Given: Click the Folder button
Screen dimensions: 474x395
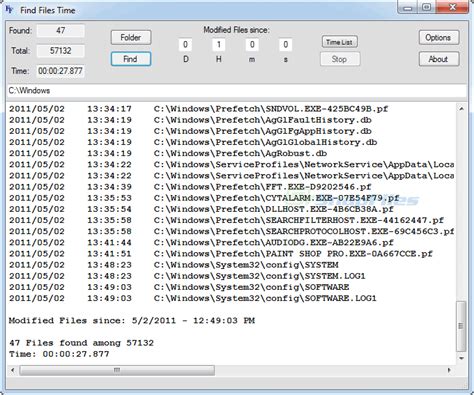Looking at the screenshot, I should click(x=131, y=37).
